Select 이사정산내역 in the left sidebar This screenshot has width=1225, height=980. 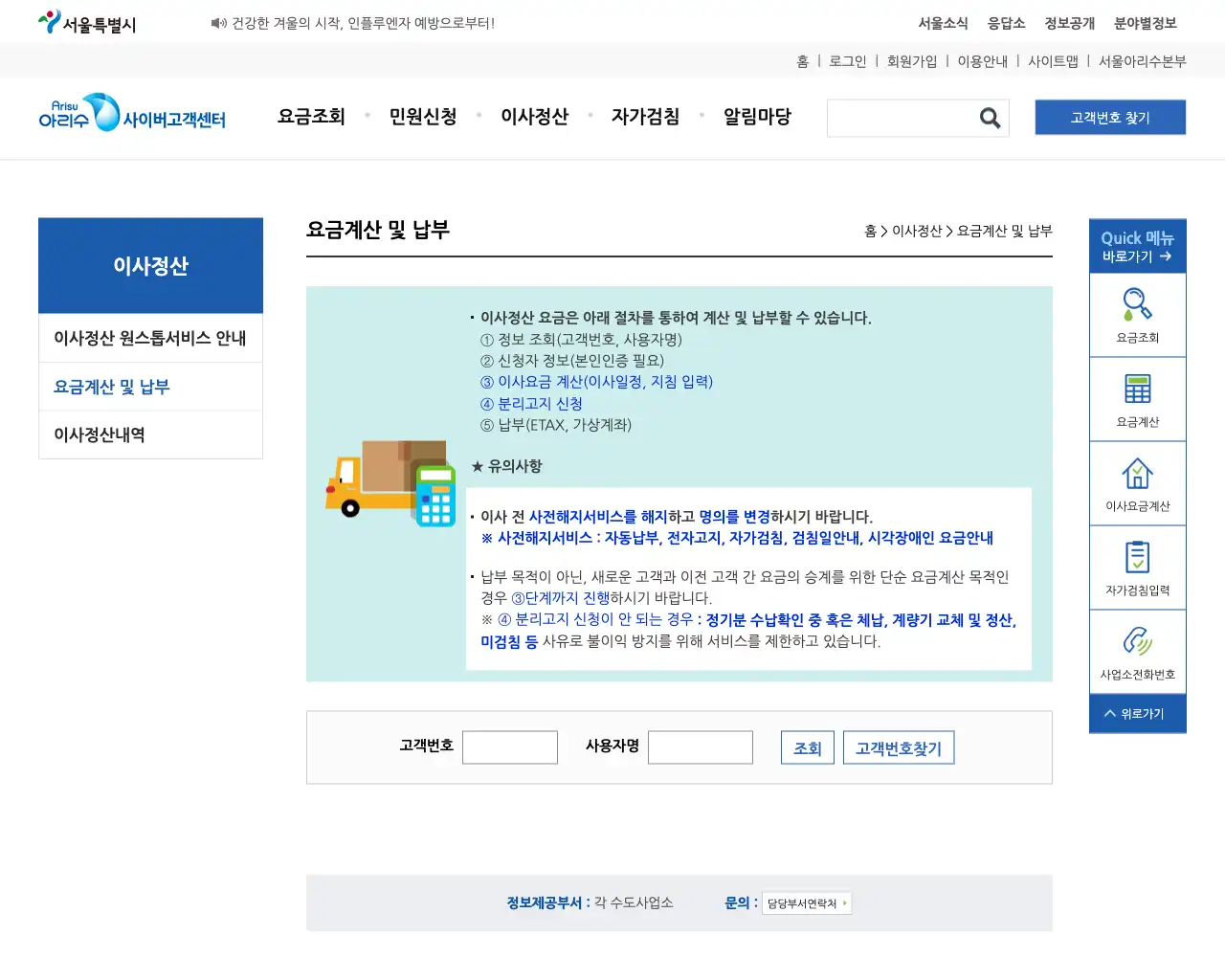(x=99, y=434)
